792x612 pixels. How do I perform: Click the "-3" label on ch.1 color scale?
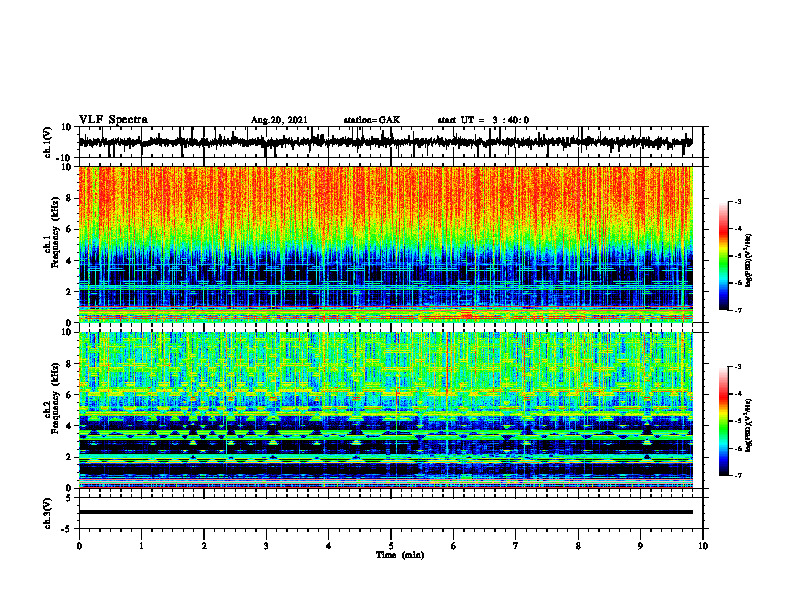click(738, 201)
